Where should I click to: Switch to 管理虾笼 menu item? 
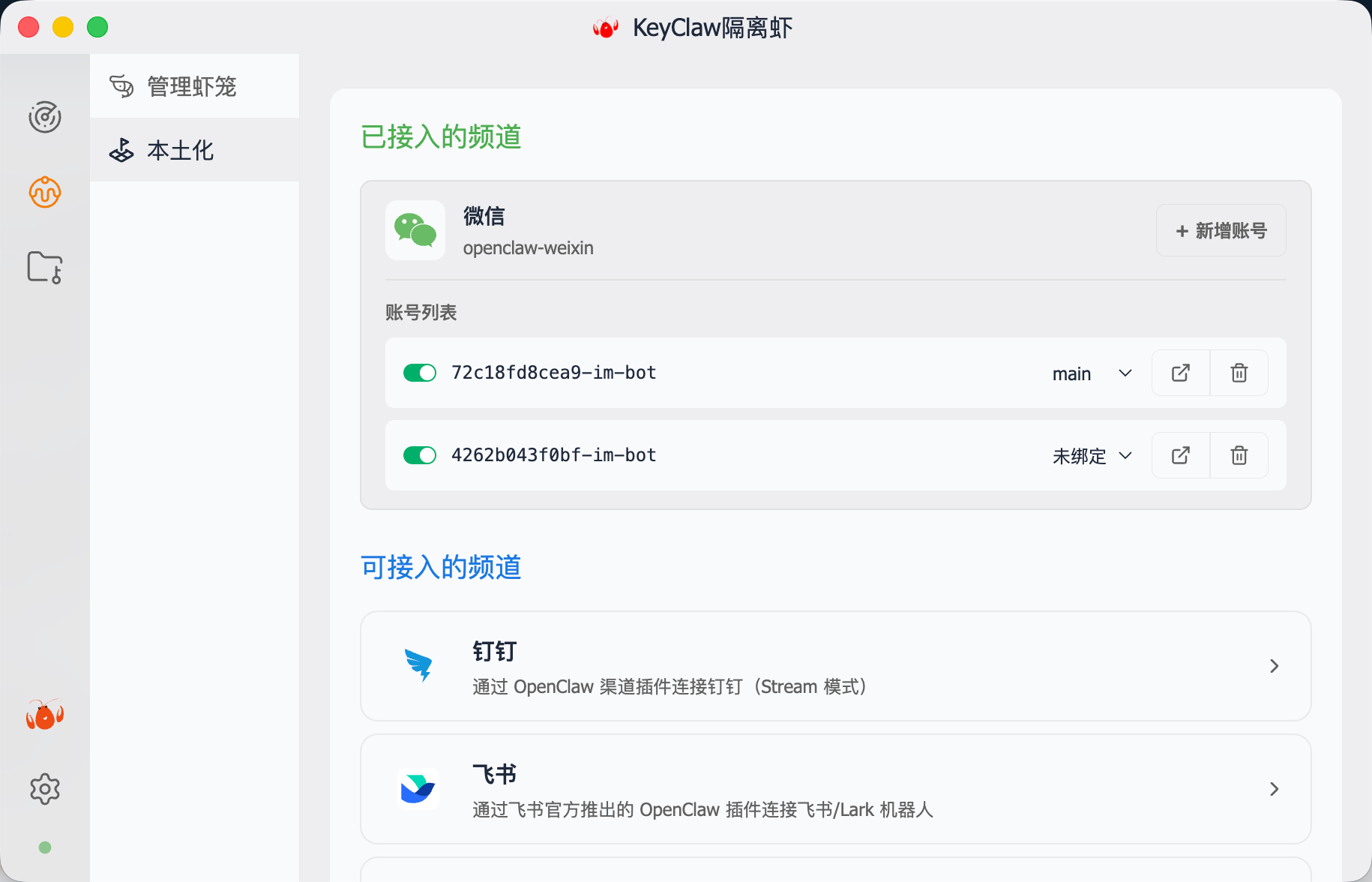194,86
